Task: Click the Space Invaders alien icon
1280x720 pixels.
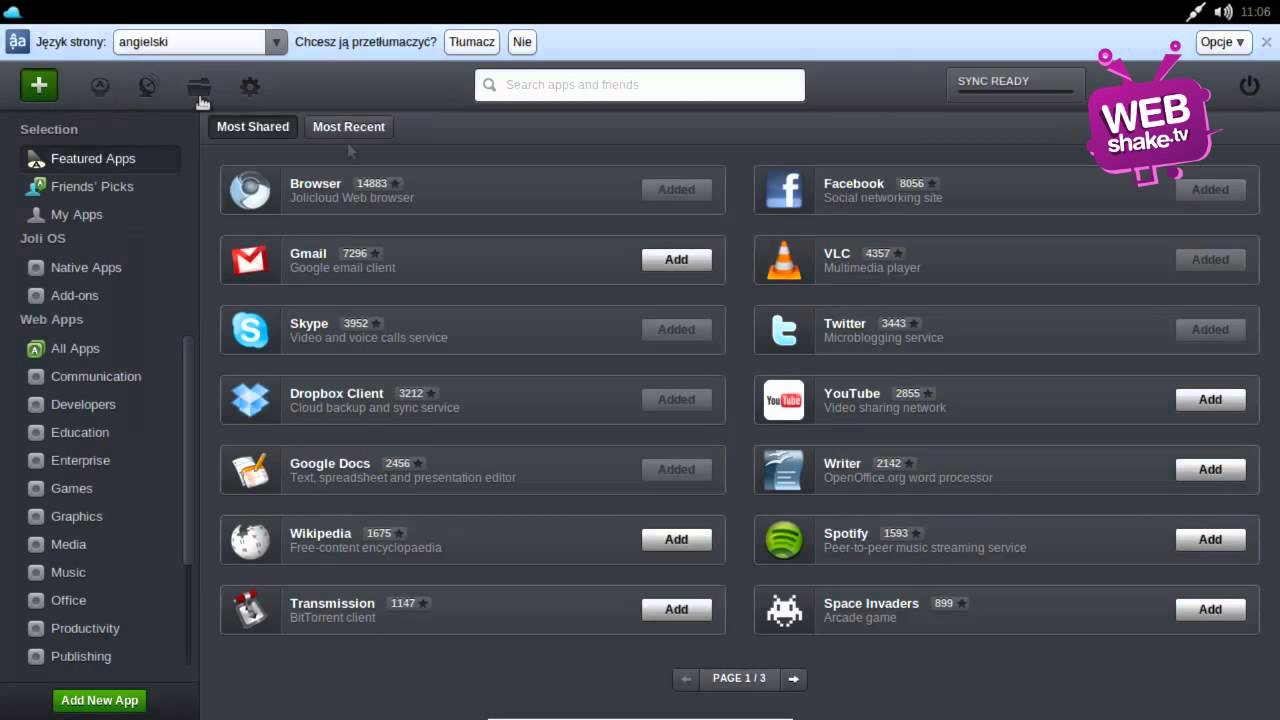Action: pos(784,610)
